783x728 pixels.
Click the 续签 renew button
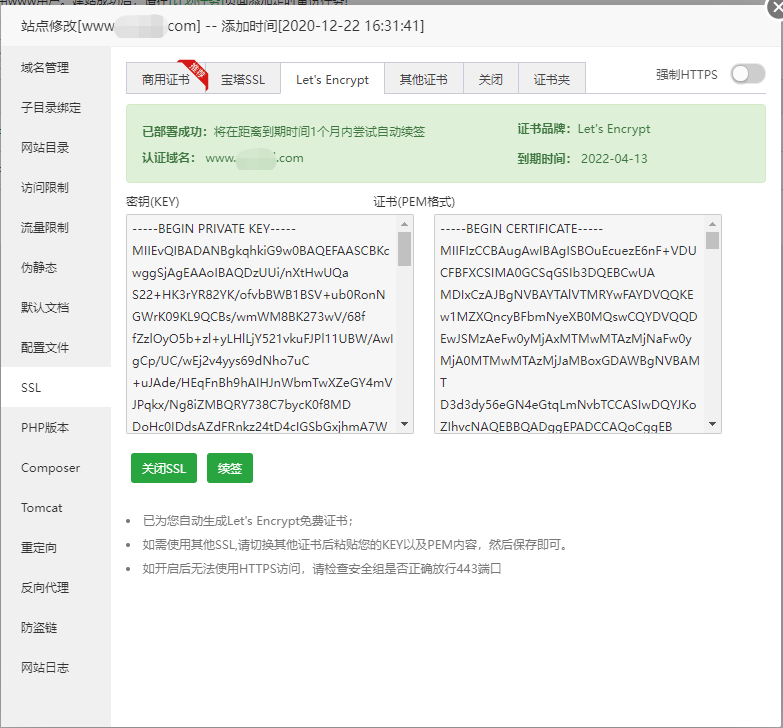tap(230, 468)
